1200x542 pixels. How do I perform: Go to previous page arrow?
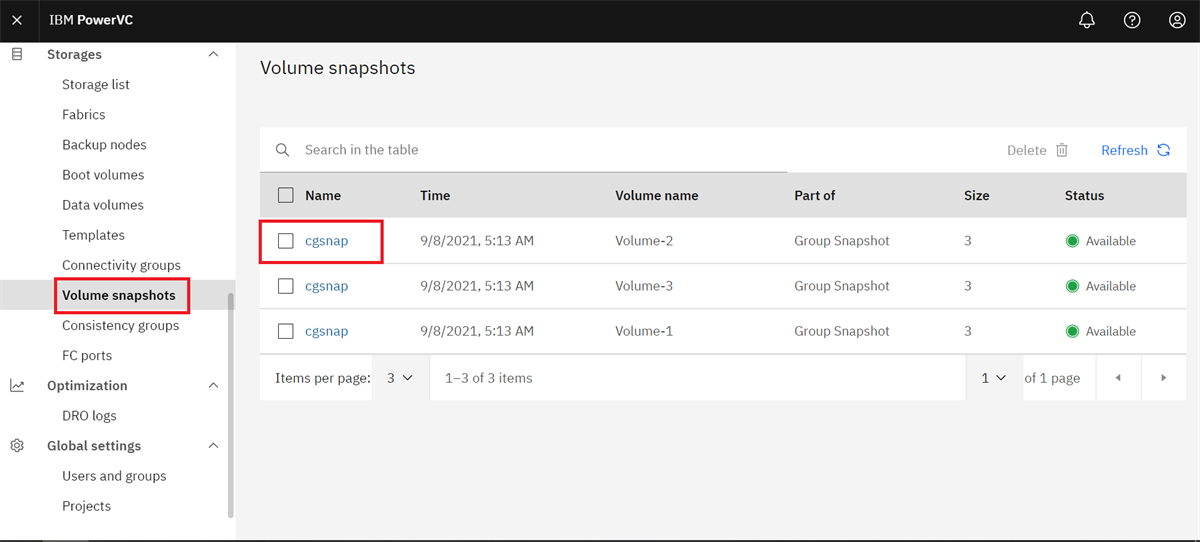pyautogui.click(x=1118, y=378)
